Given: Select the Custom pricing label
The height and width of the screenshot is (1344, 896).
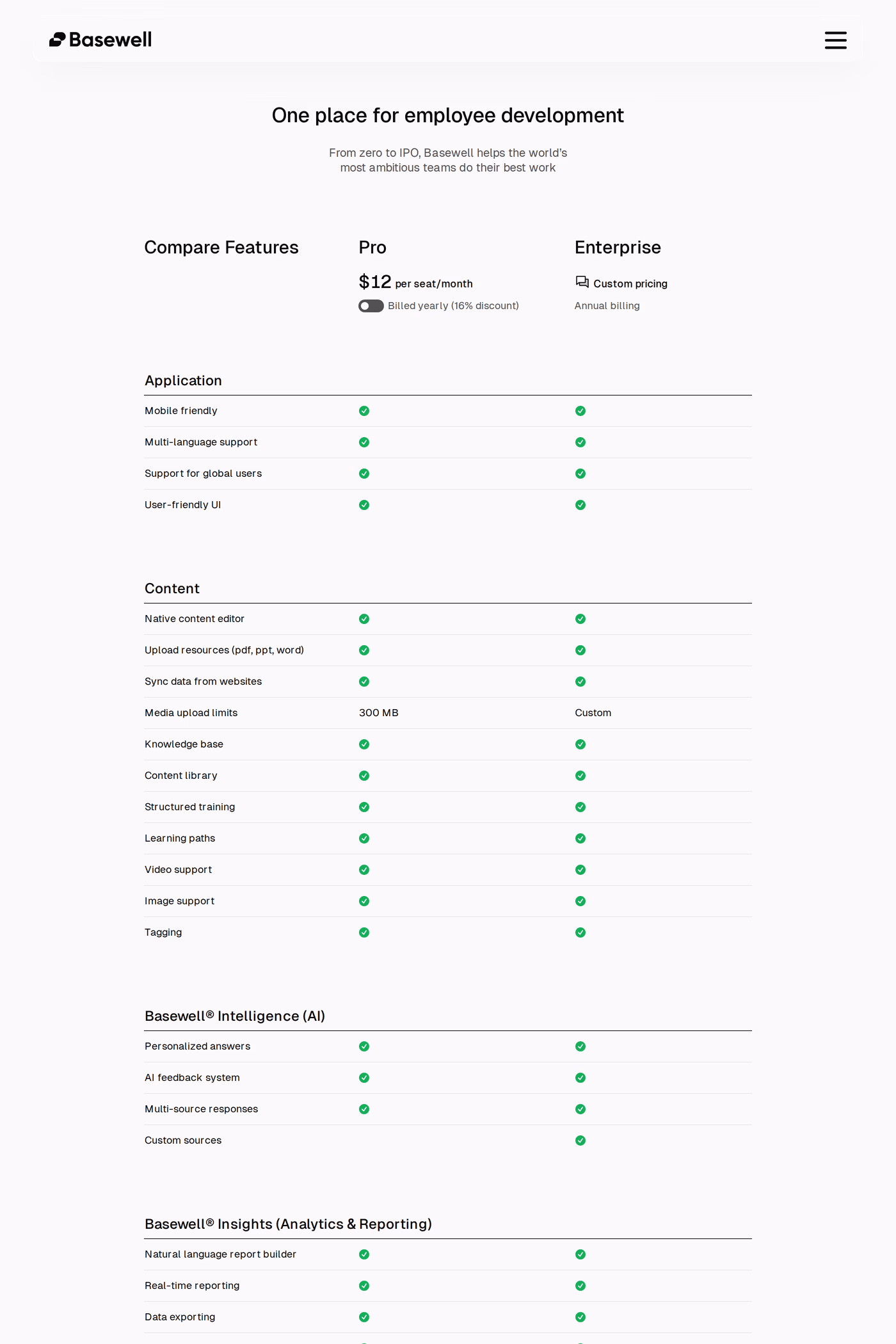Looking at the screenshot, I should click(x=630, y=284).
